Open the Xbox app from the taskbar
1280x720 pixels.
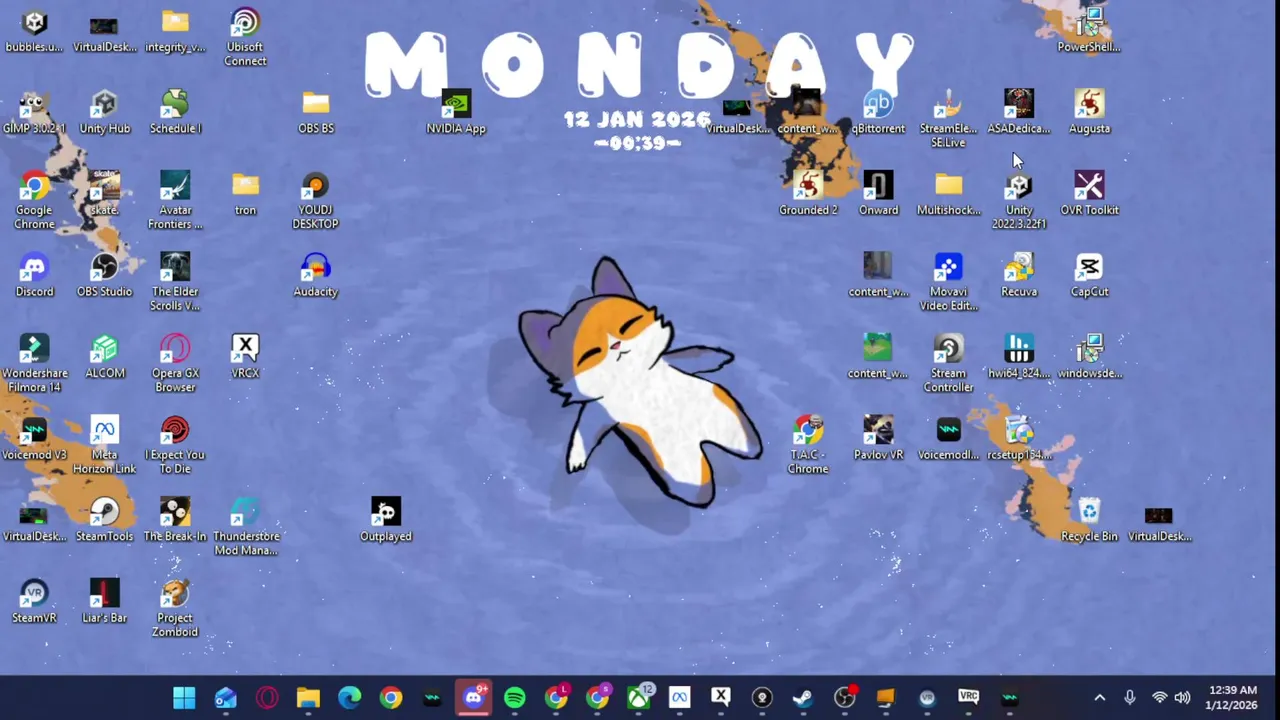tap(638, 698)
